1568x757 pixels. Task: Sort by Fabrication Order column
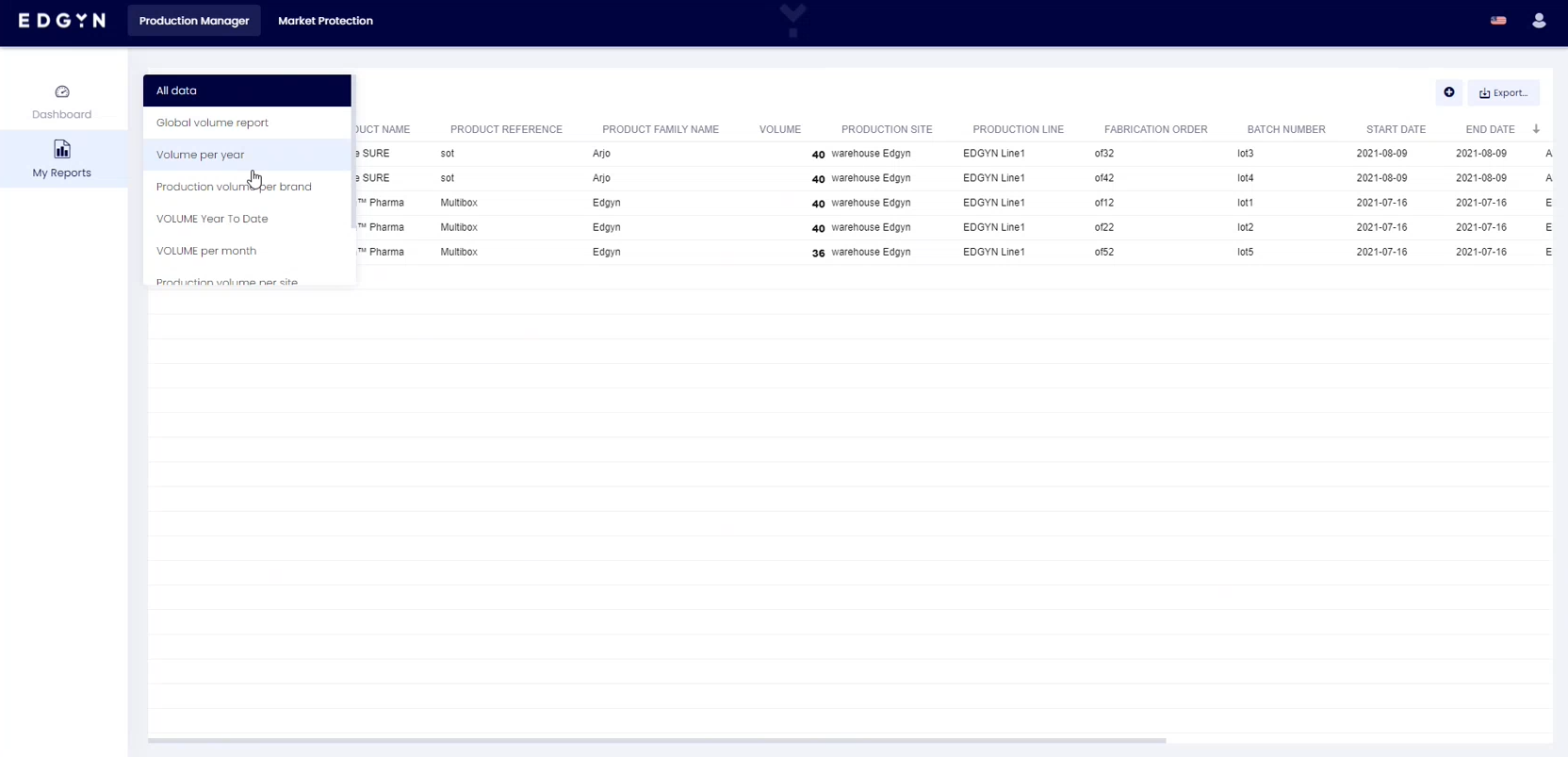1155,129
